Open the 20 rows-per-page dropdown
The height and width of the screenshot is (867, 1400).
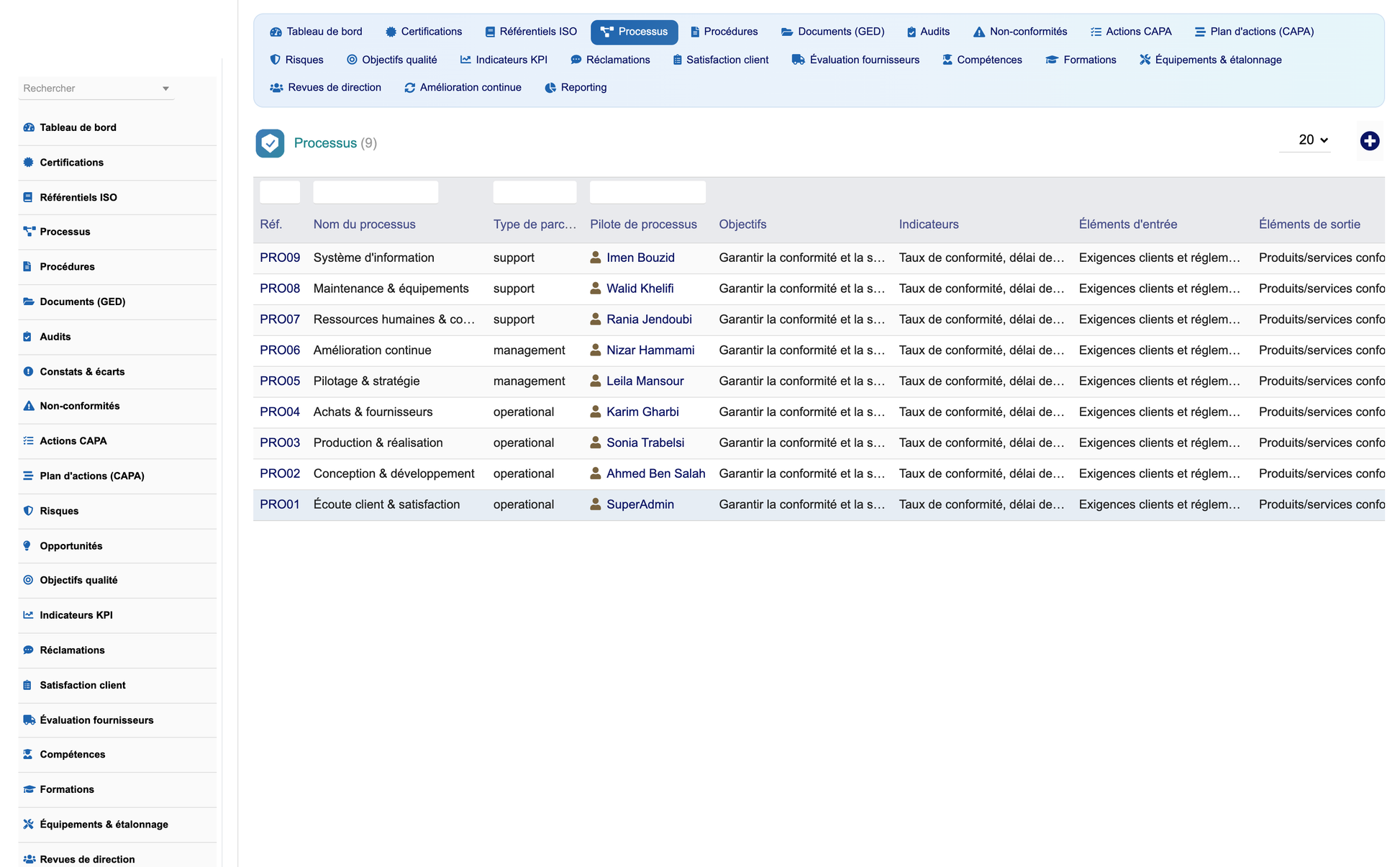point(1305,140)
